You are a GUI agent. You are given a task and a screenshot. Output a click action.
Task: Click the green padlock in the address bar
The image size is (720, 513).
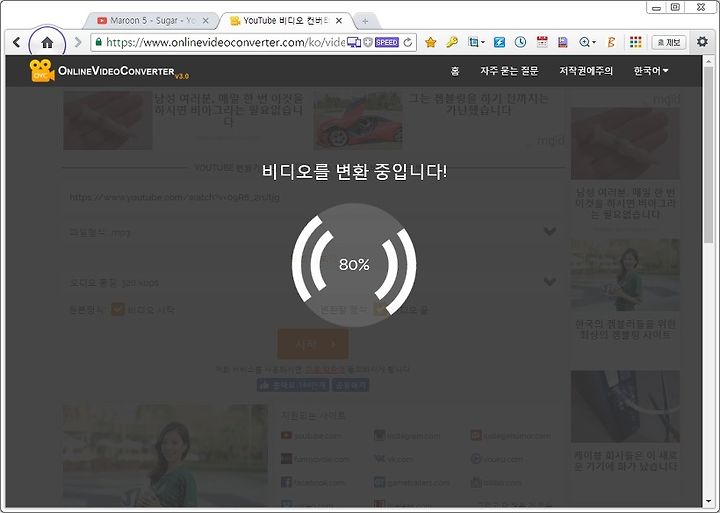(x=98, y=42)
